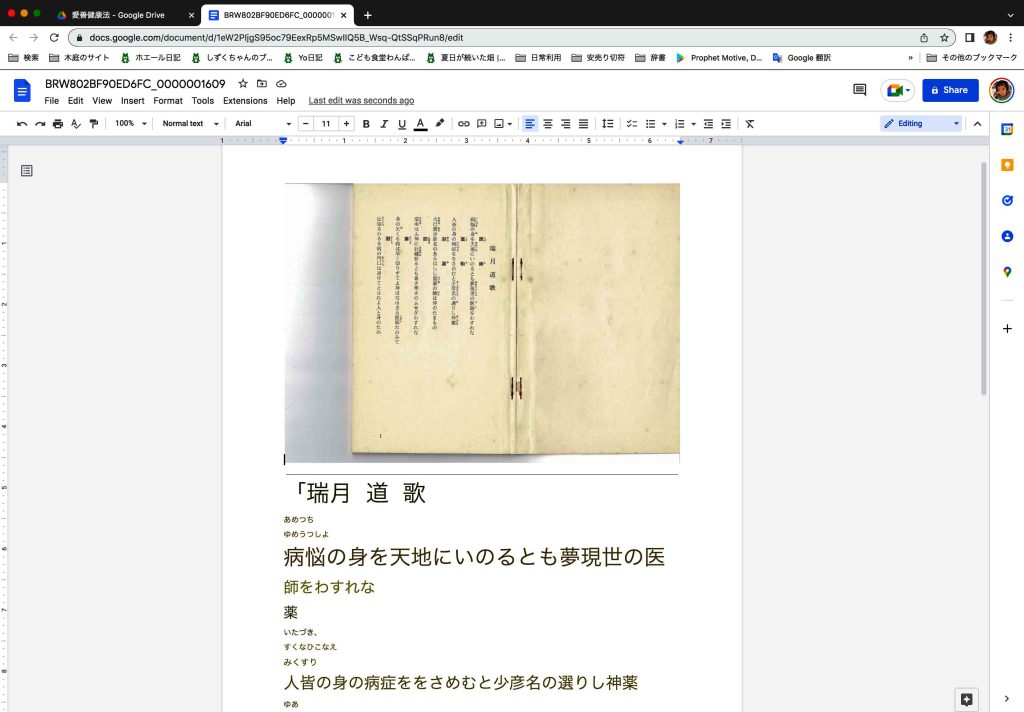This screenshot has width=1024, height=712.
Task: Expand the Insert image dropdown arrow
Action: click(x=509, y=123)
